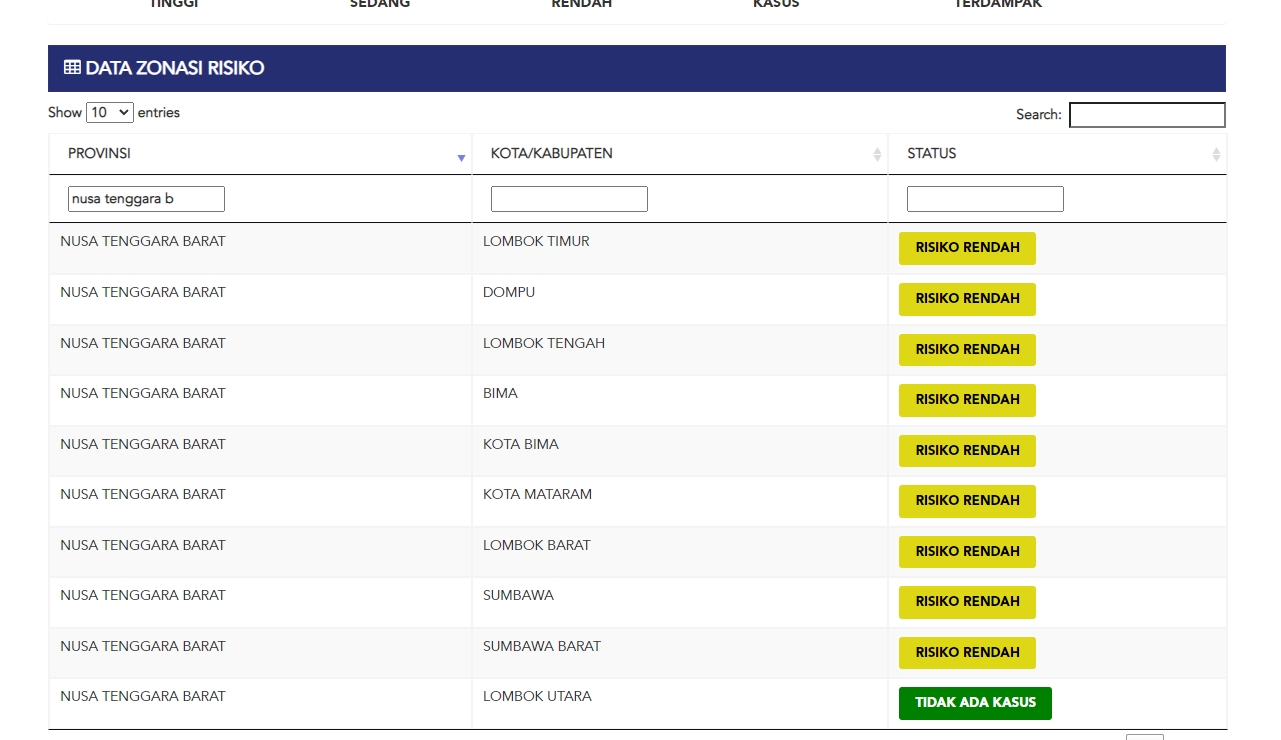1281x740 pixels.
Task: Click RISIKO RENDAH badge for DOMPU
Action: point(967,299)
